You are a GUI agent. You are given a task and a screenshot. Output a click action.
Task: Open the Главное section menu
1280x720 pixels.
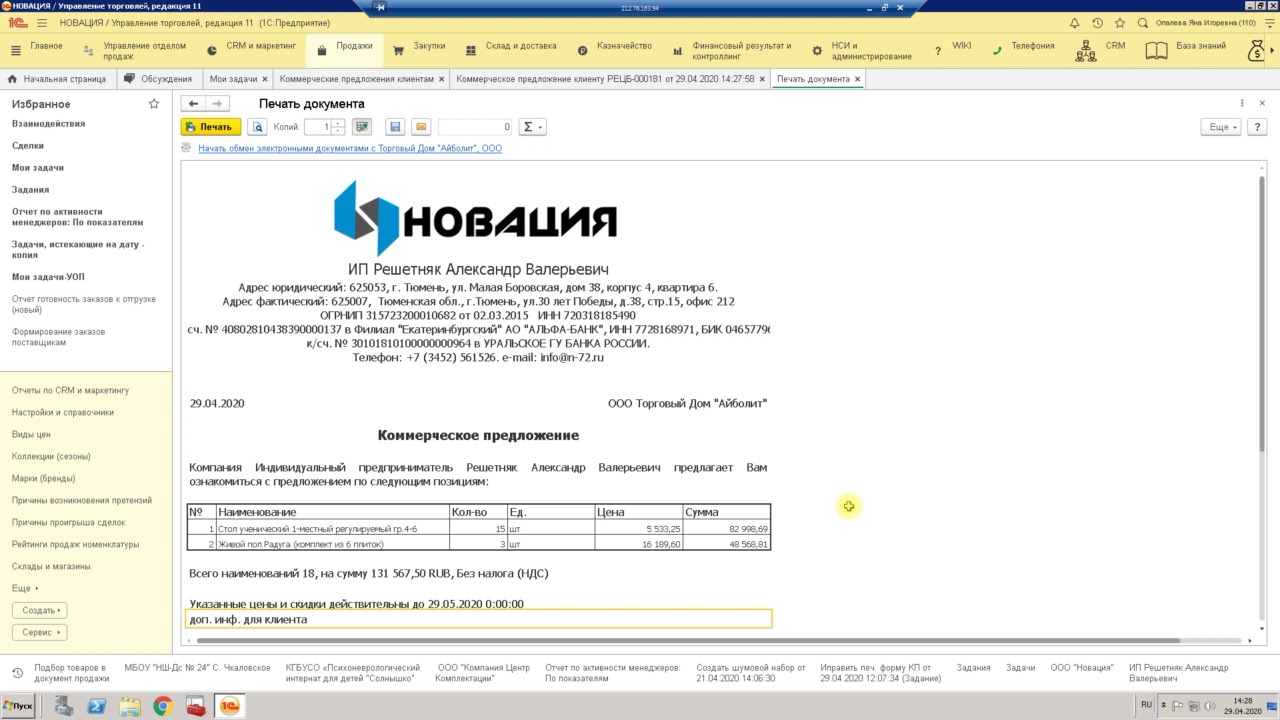tap(35, 48)
